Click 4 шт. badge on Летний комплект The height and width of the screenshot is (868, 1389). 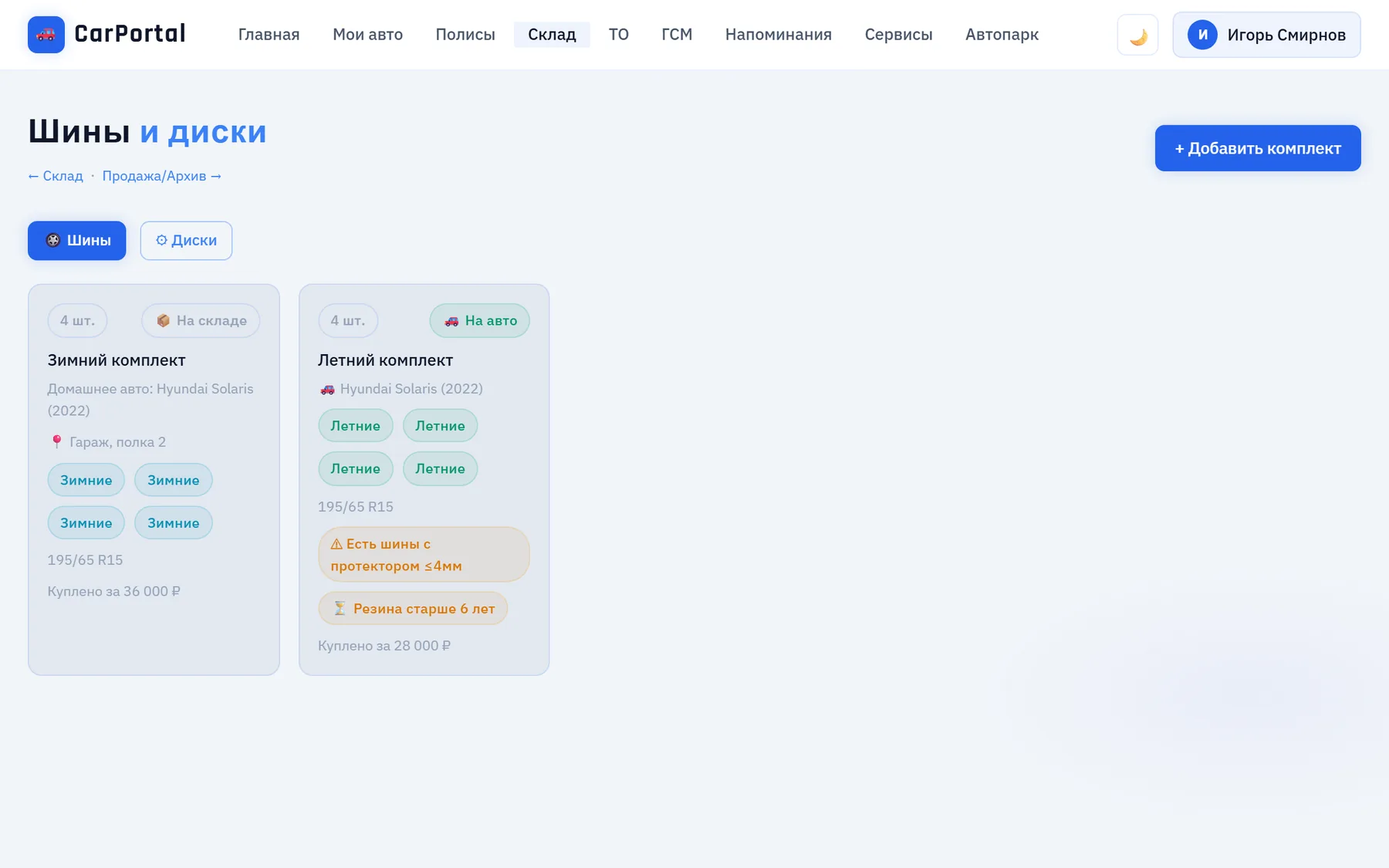pyautogui.click(x=348, y=321)
